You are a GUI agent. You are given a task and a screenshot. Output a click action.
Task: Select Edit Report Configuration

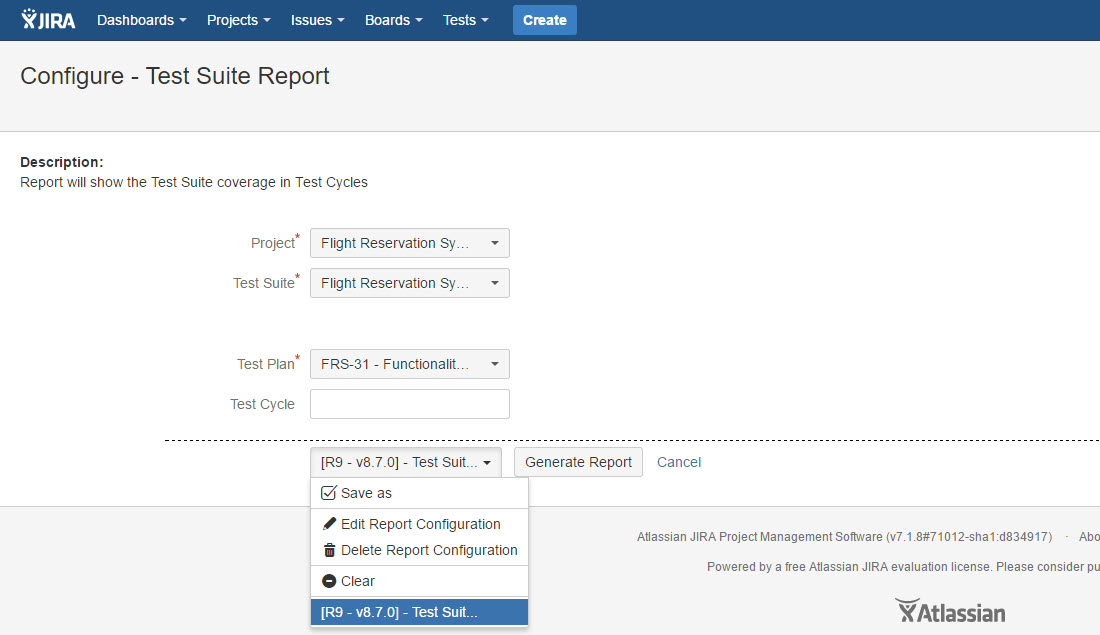[x=420, y=523]
